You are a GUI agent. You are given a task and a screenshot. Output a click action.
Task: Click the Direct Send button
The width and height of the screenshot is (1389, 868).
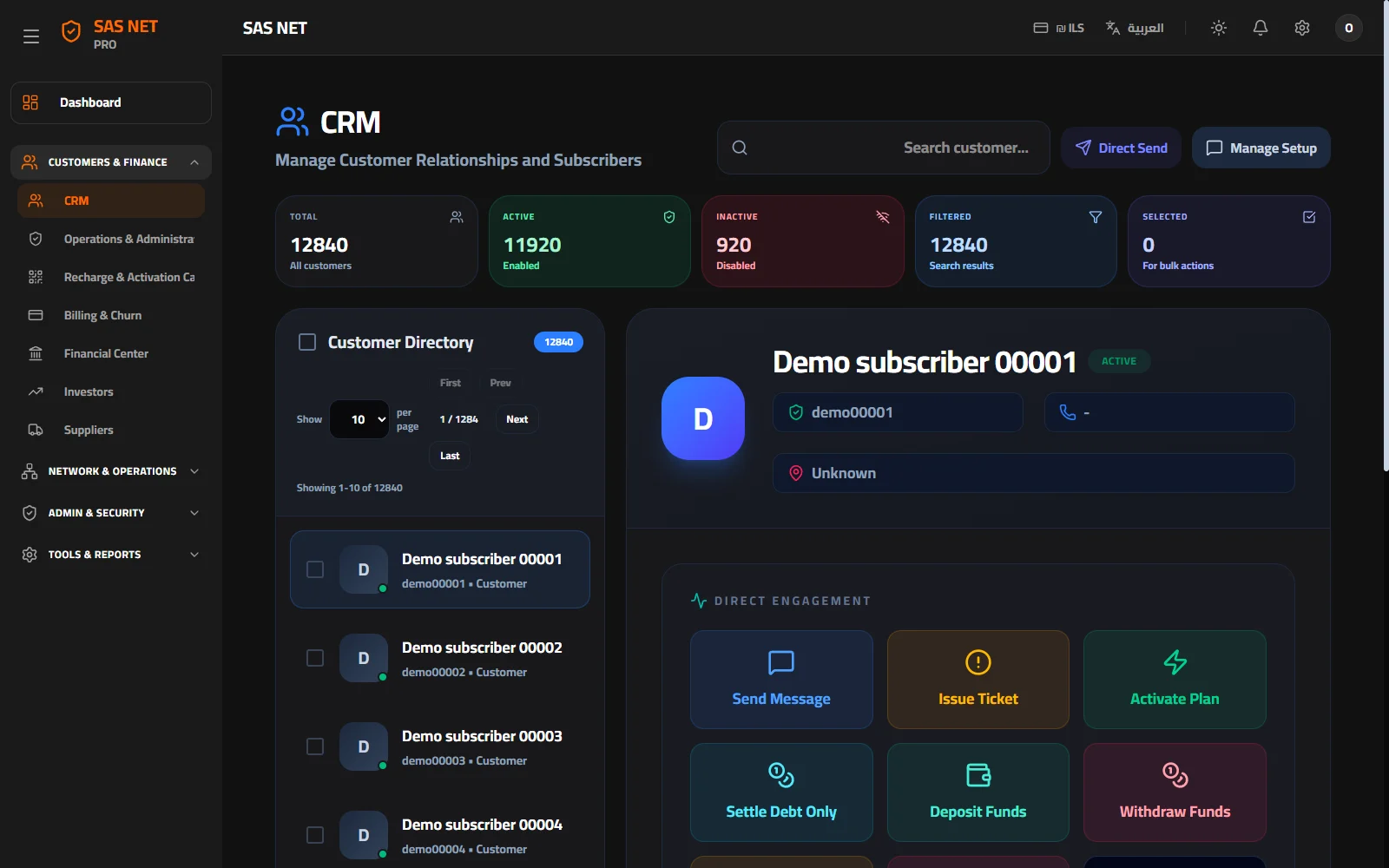click(1121, 148)
